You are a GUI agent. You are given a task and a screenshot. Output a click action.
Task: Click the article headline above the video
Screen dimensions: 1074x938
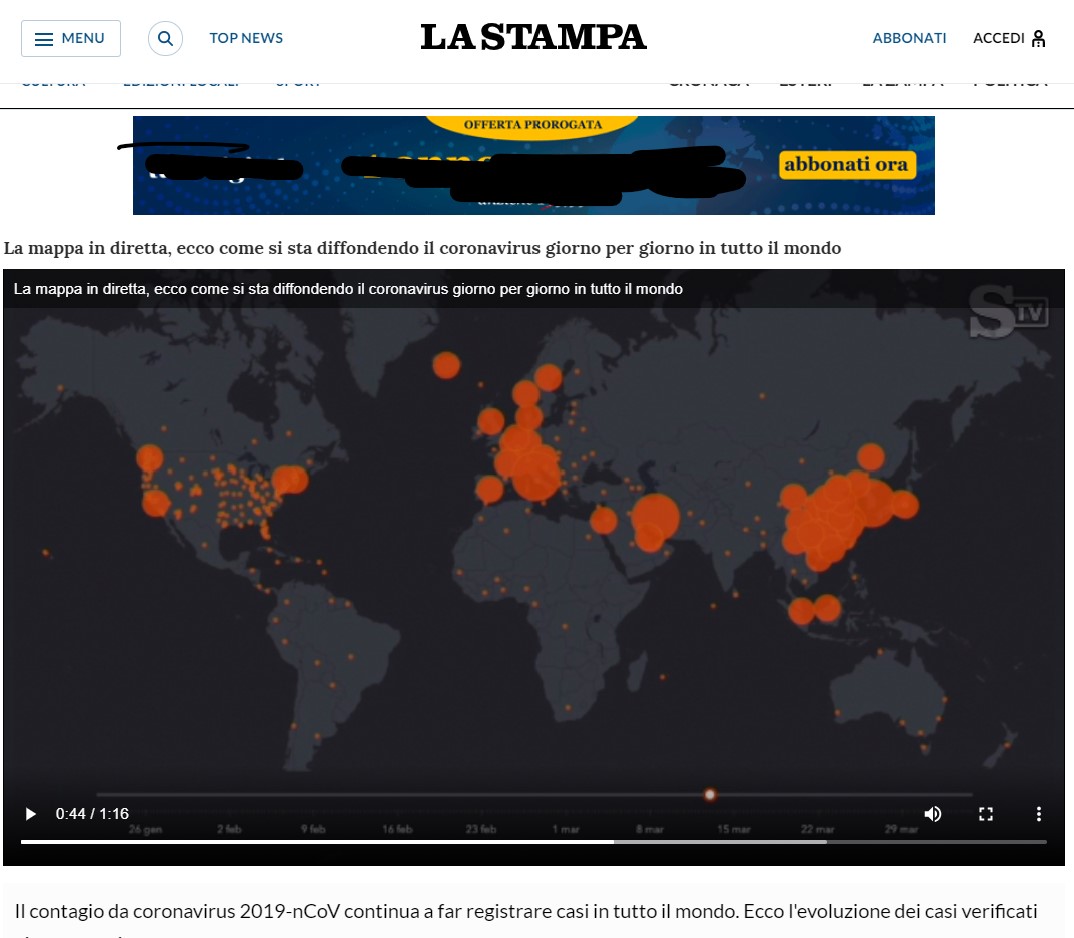(422, 248)
